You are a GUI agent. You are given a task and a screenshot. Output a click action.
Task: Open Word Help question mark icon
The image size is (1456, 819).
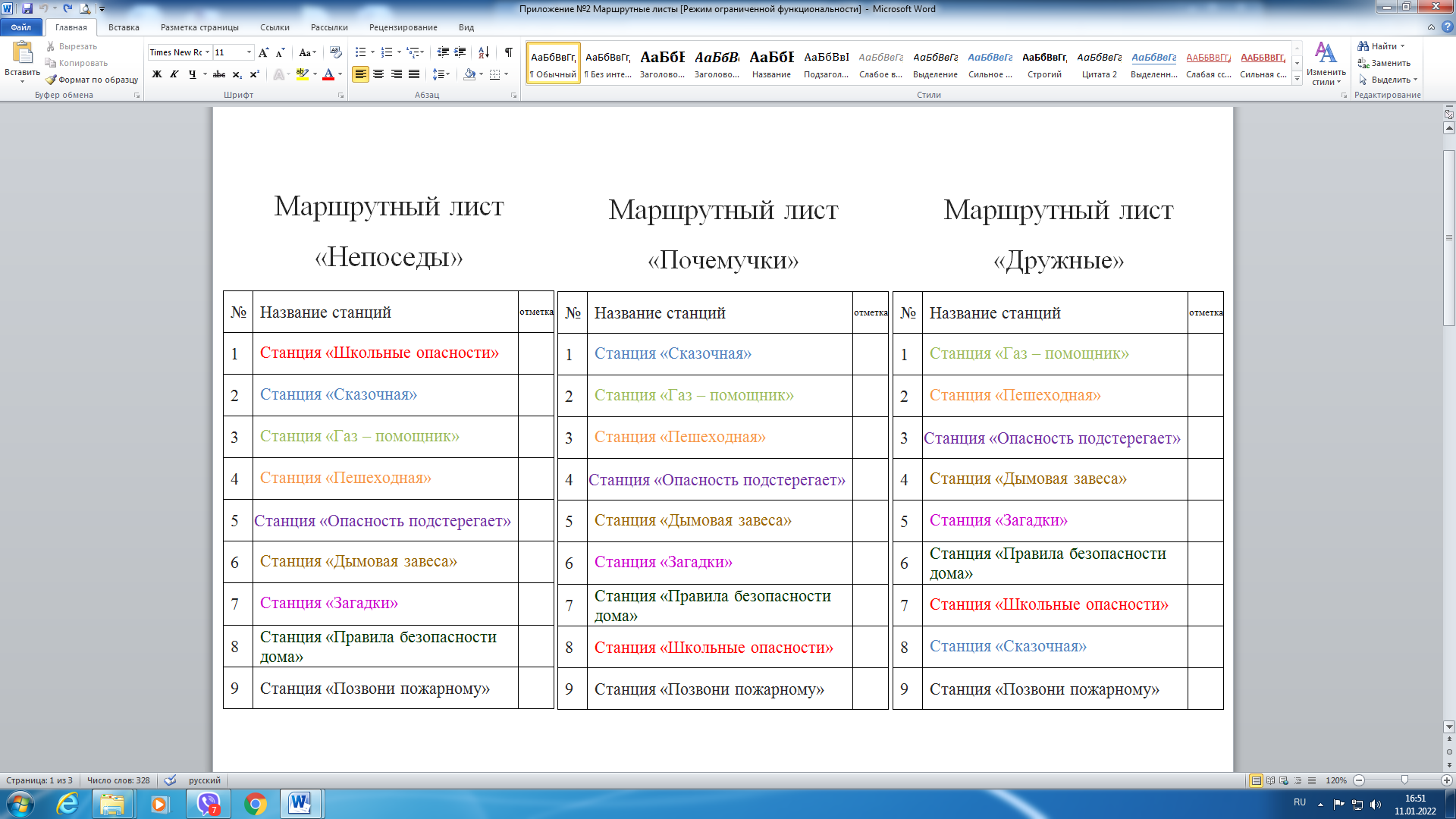(x=1447, y=27)
